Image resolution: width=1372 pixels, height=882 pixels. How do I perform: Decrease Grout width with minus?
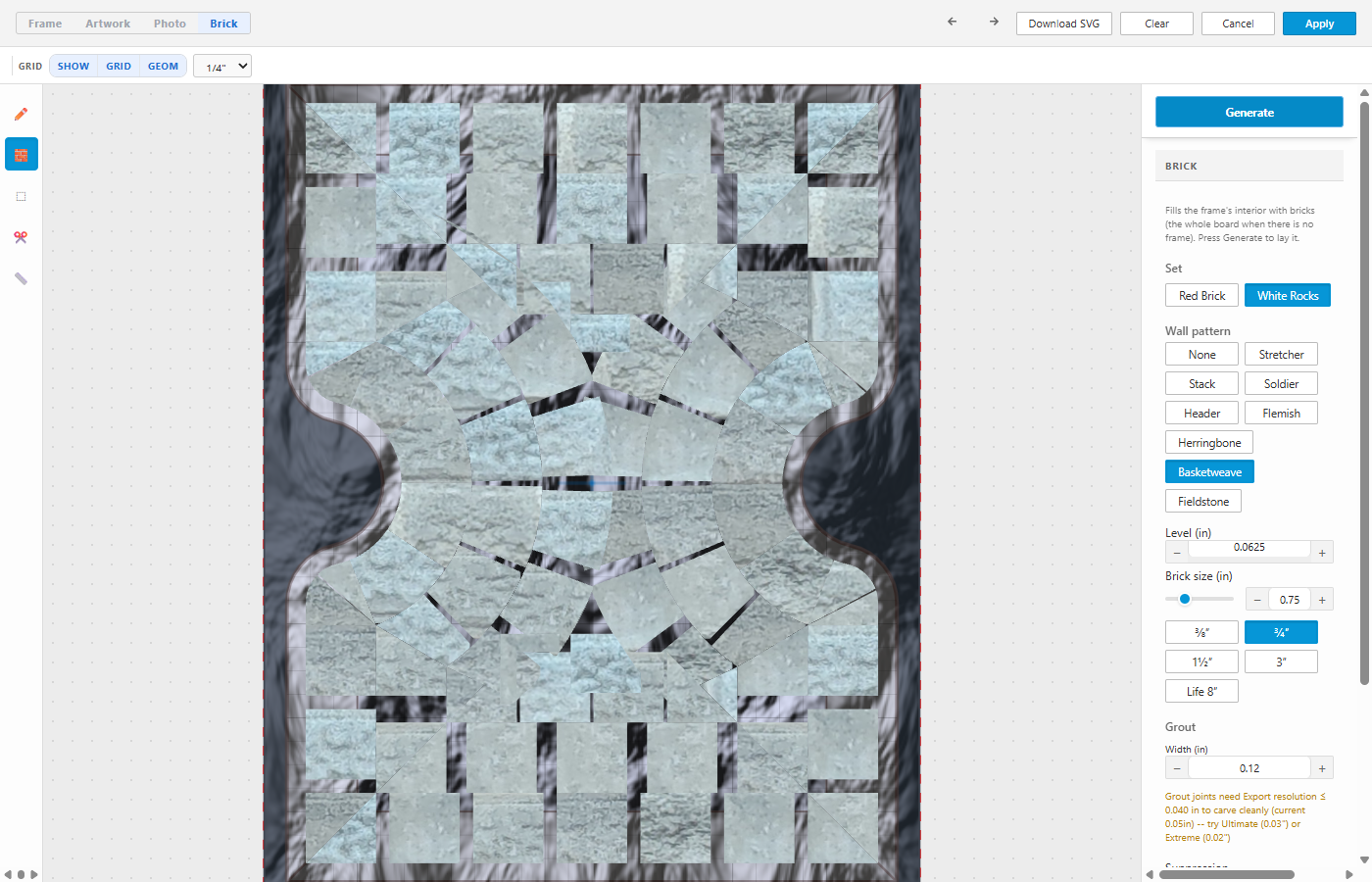point(1177,768)
